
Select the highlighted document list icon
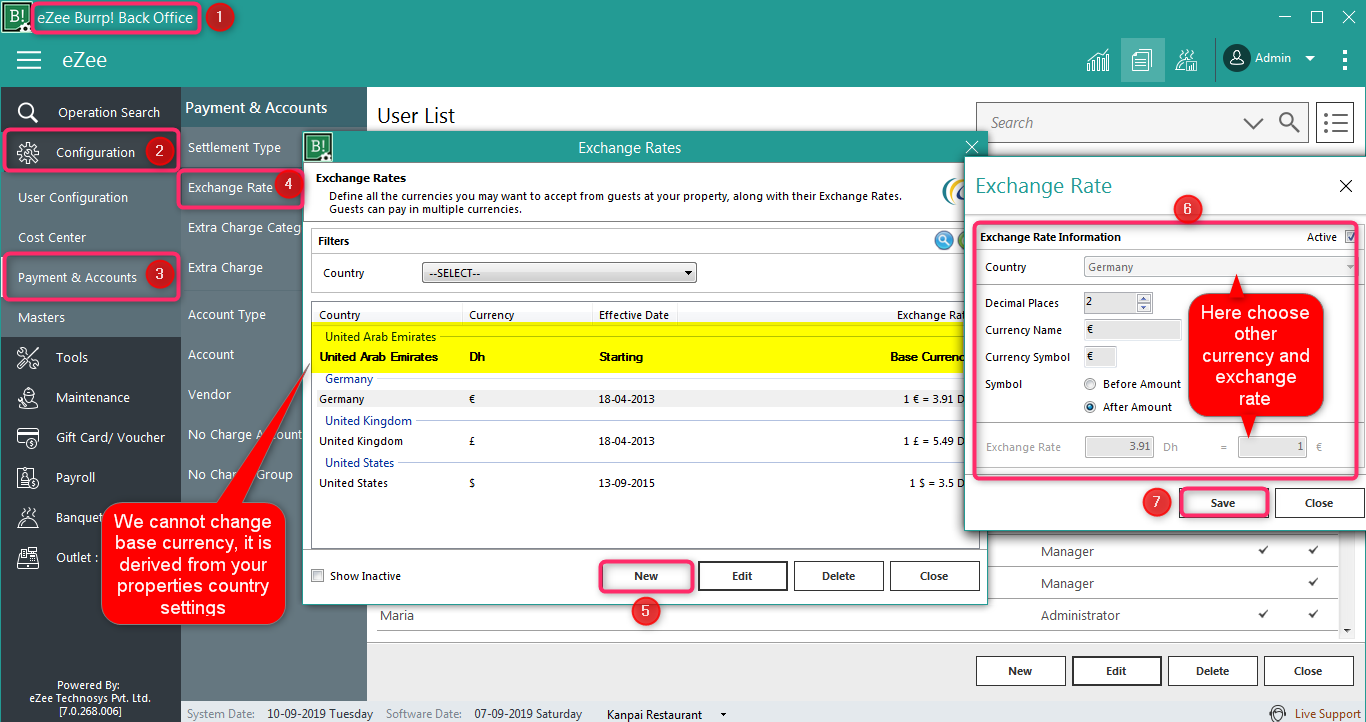pos(1143,60)
